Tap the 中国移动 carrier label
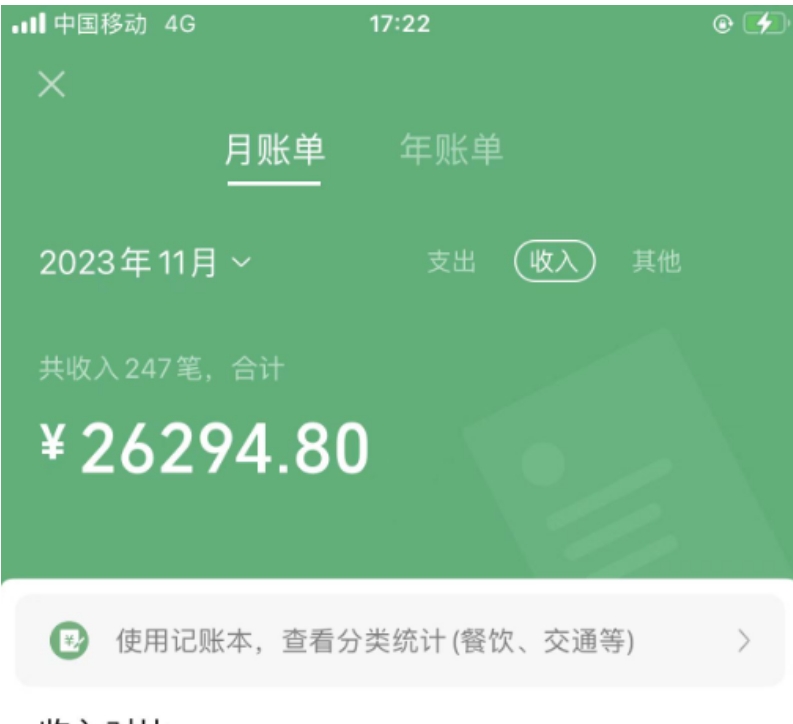This screenshot has width=793, height=724. [x=100, y=24]
